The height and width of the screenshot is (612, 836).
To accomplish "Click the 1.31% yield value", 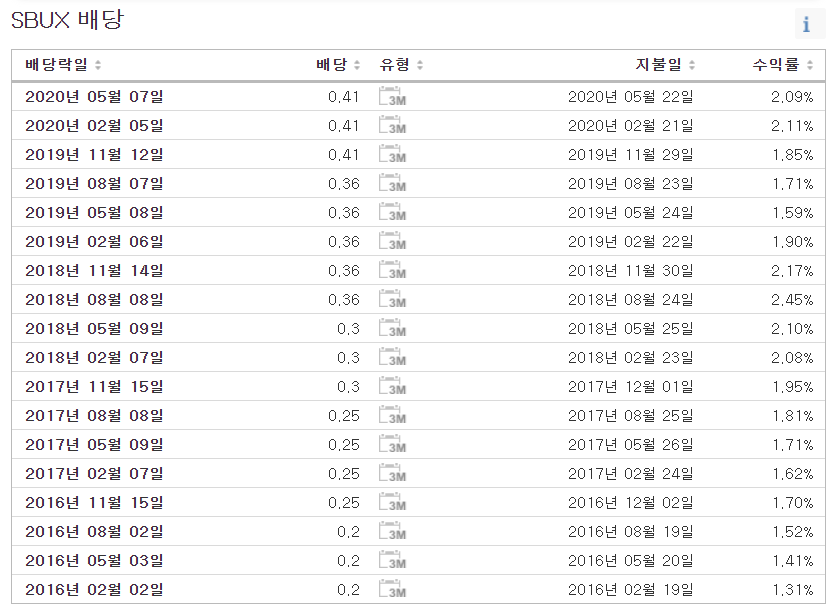I will tap(793, 589).
